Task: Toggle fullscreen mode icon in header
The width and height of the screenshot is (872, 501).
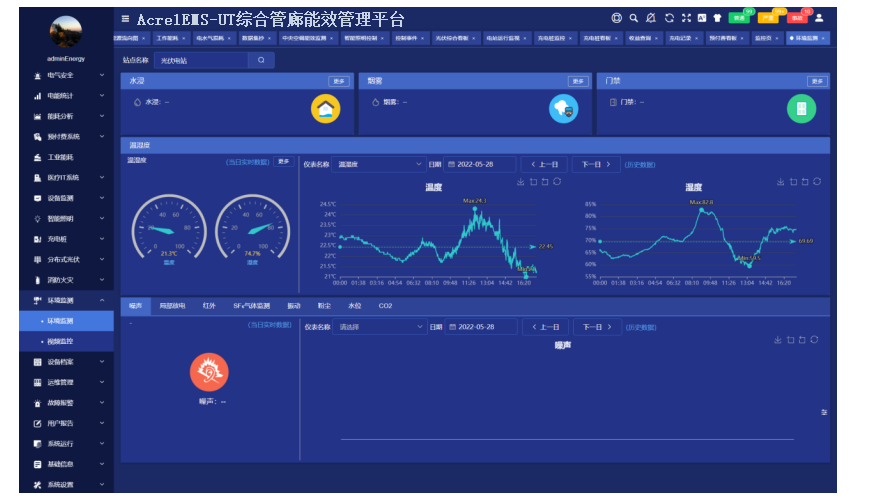Action: [x=686, y=18]
